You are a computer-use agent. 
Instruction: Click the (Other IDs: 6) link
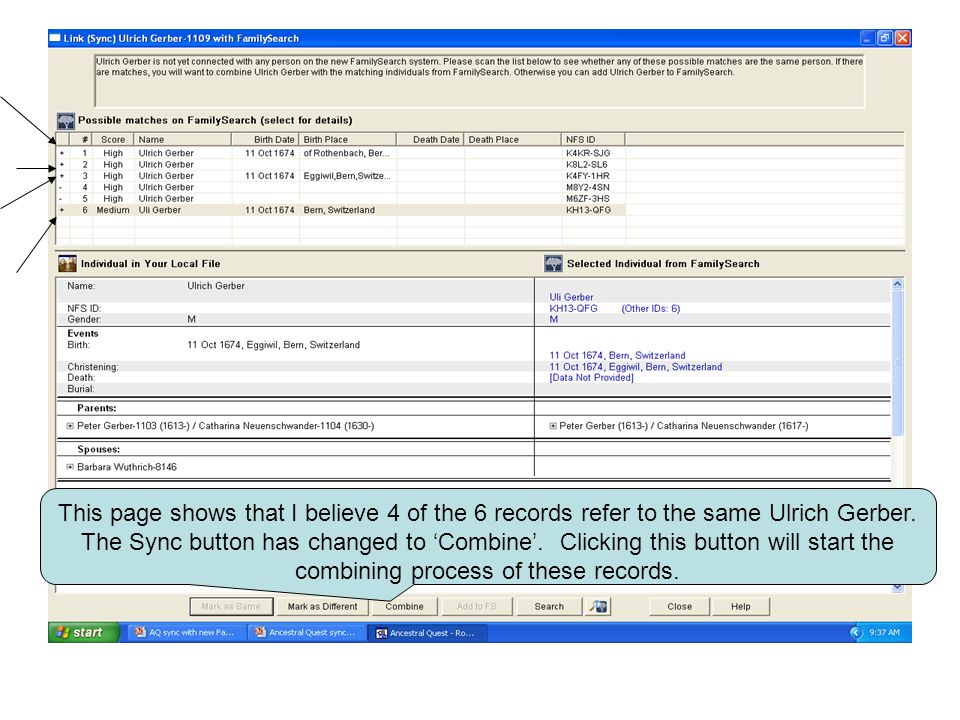tap(650, 309)
